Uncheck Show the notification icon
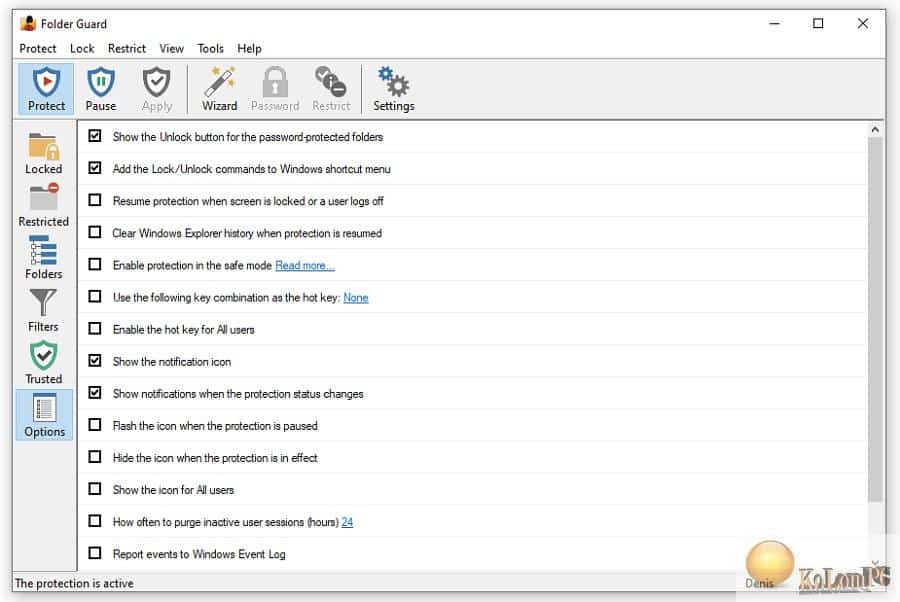900x602 pixels. point(95,361)
